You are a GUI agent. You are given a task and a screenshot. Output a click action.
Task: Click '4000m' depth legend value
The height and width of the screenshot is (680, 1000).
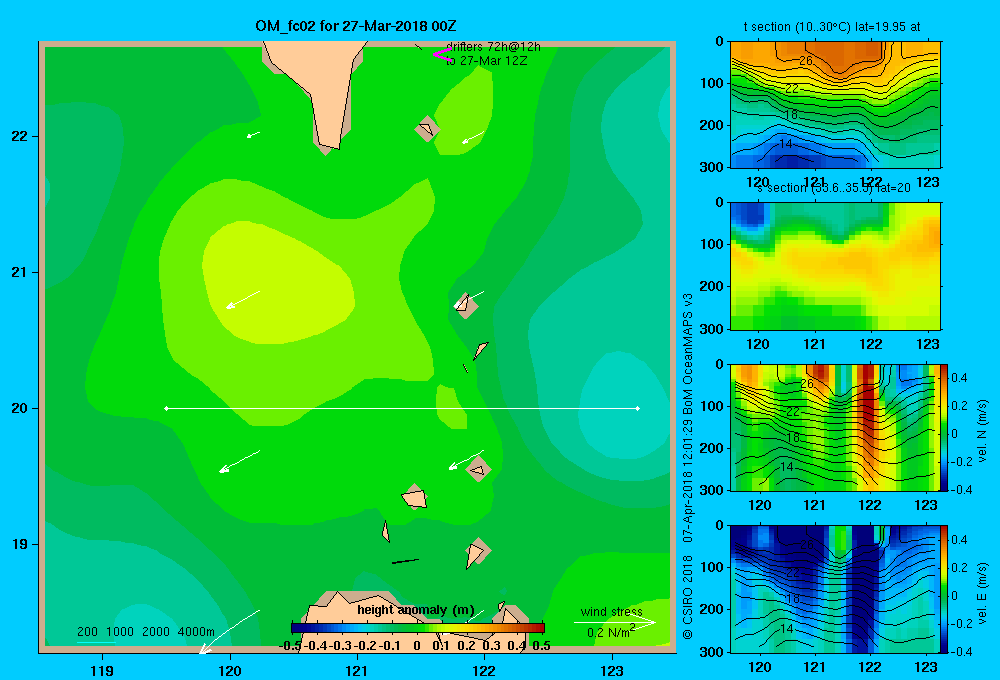[x=196, y=632]
